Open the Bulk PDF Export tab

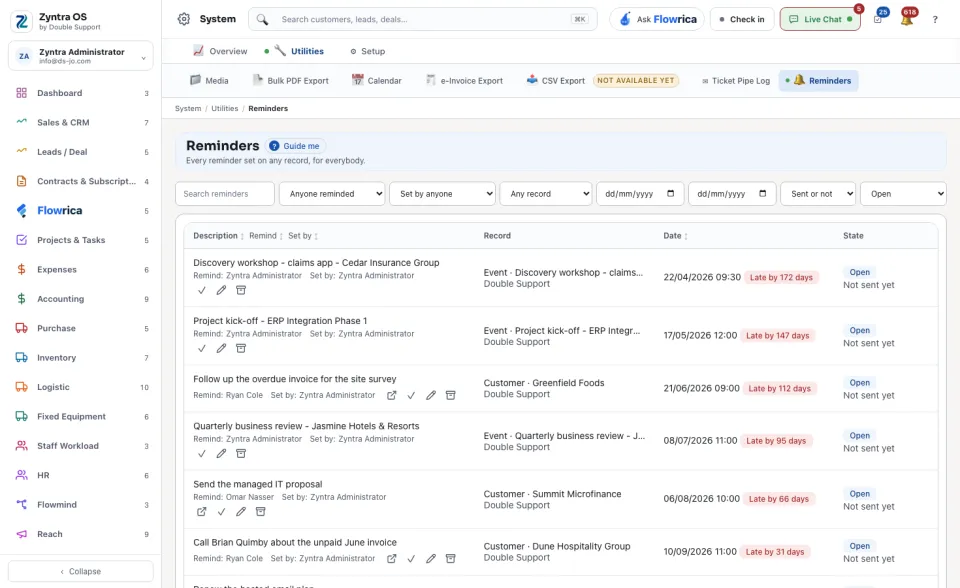point(290,81)
